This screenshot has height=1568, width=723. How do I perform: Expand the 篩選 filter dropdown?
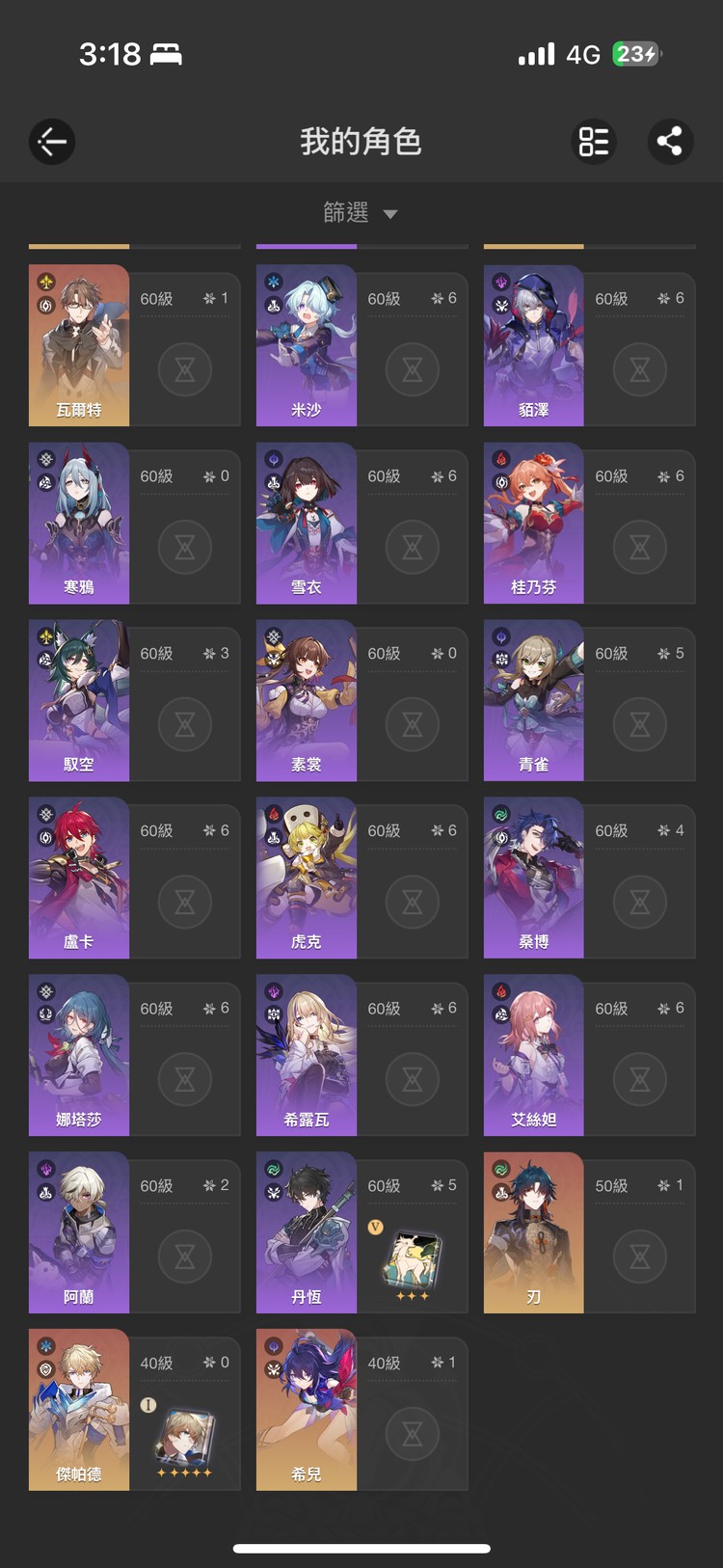(x=361, y=212)
